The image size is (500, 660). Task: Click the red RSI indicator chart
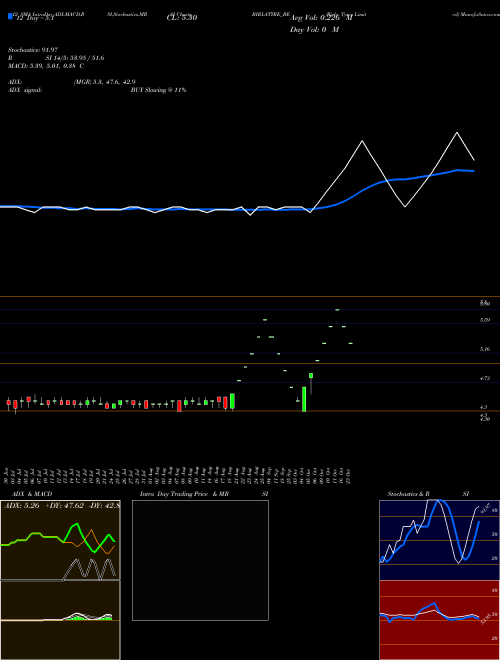tap(439, 620)
